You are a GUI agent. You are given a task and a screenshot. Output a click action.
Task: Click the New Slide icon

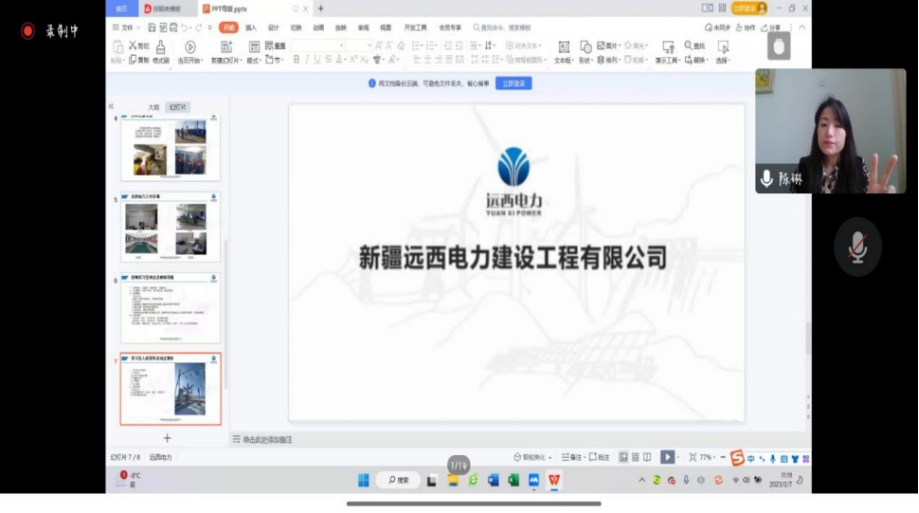(226, 47)
